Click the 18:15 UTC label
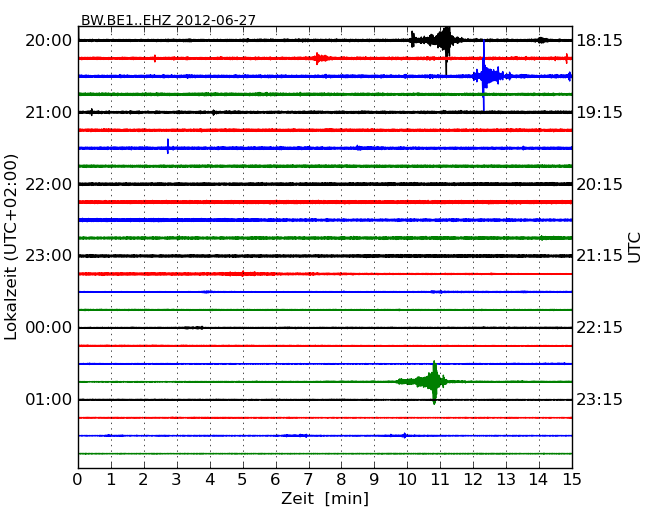 pos(599,41)
